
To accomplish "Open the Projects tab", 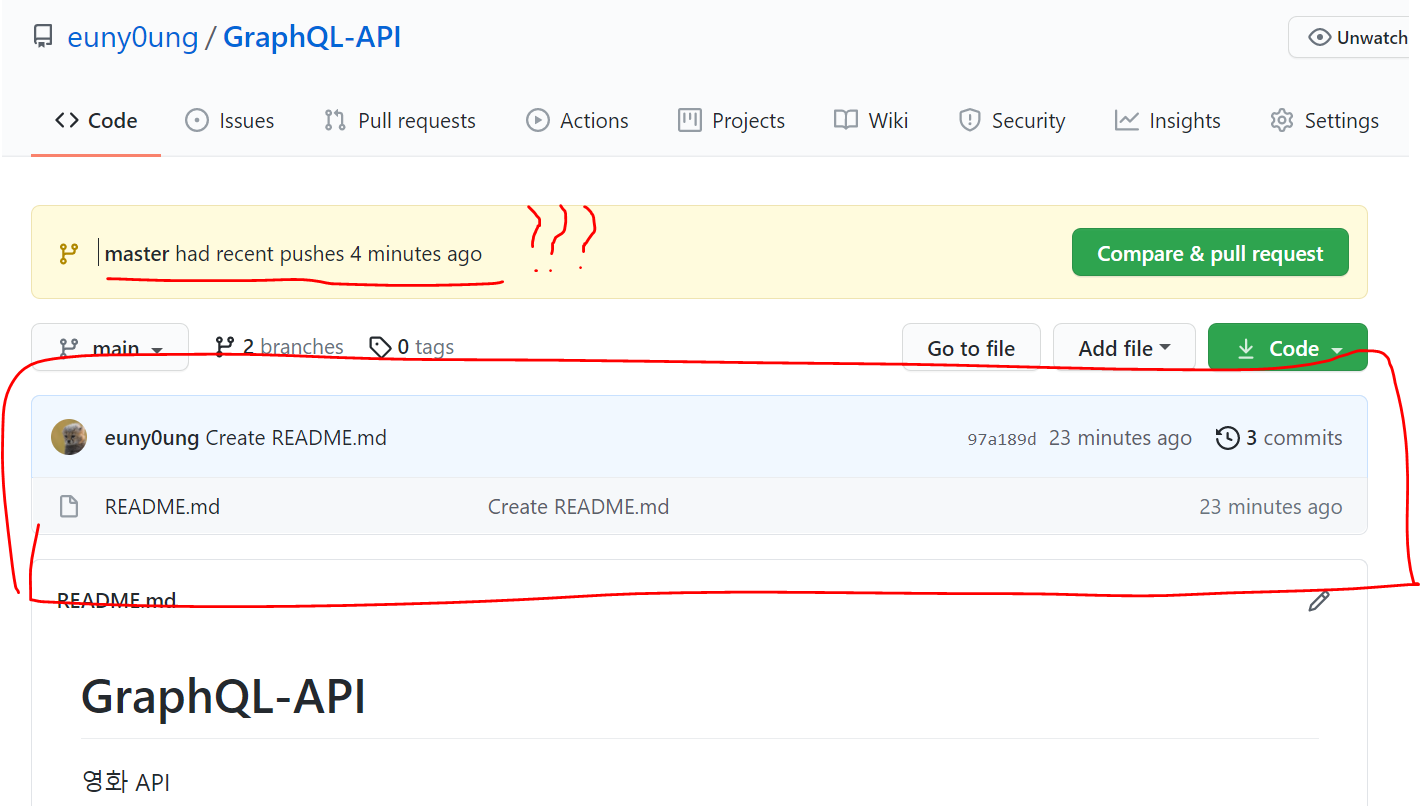I will (x=731, y=121).
